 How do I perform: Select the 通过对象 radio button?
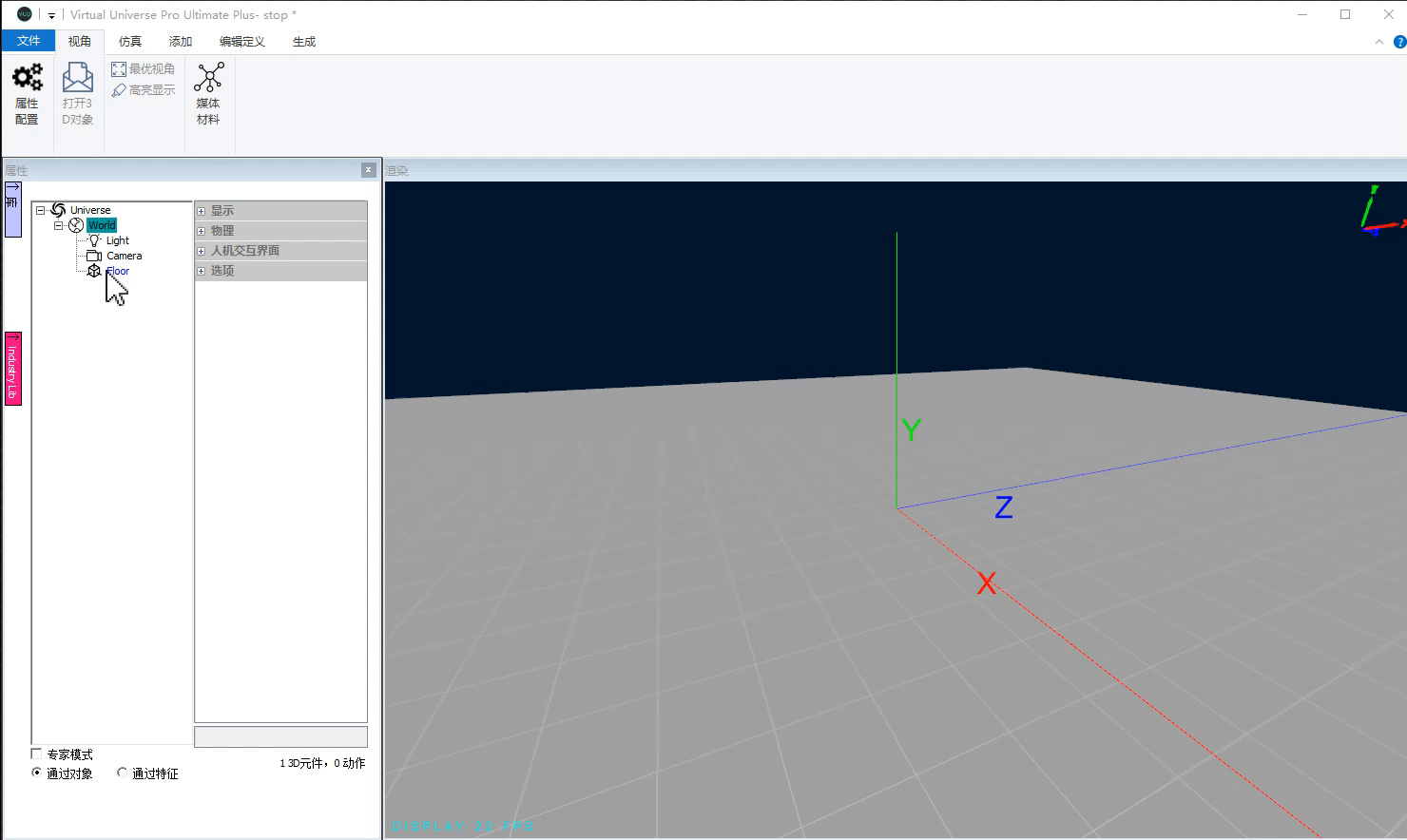tap(37, 773)
